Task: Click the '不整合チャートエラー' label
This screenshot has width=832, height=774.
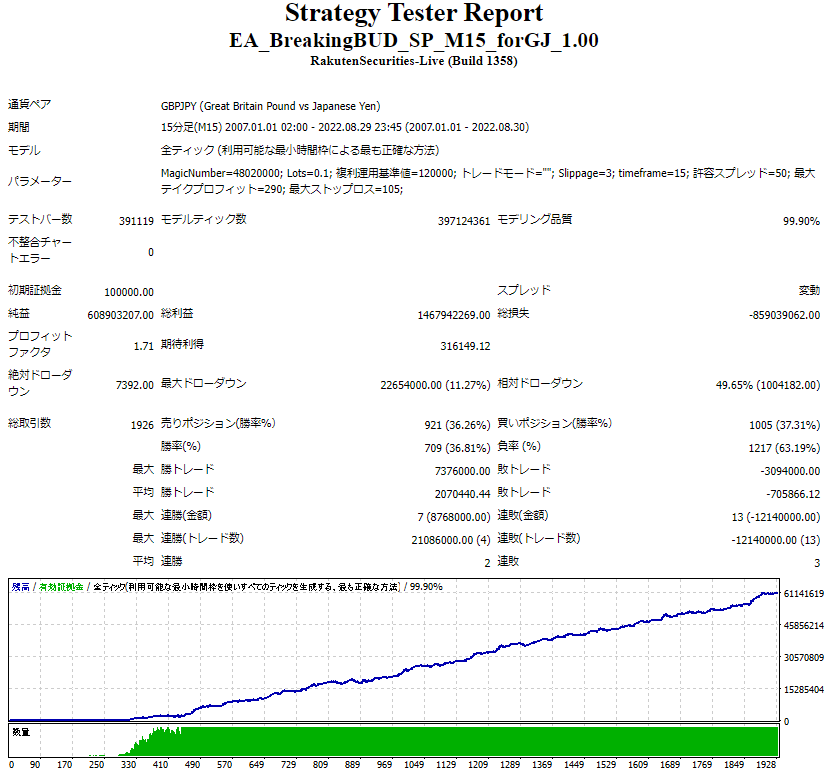Action: tap(40, 250)
